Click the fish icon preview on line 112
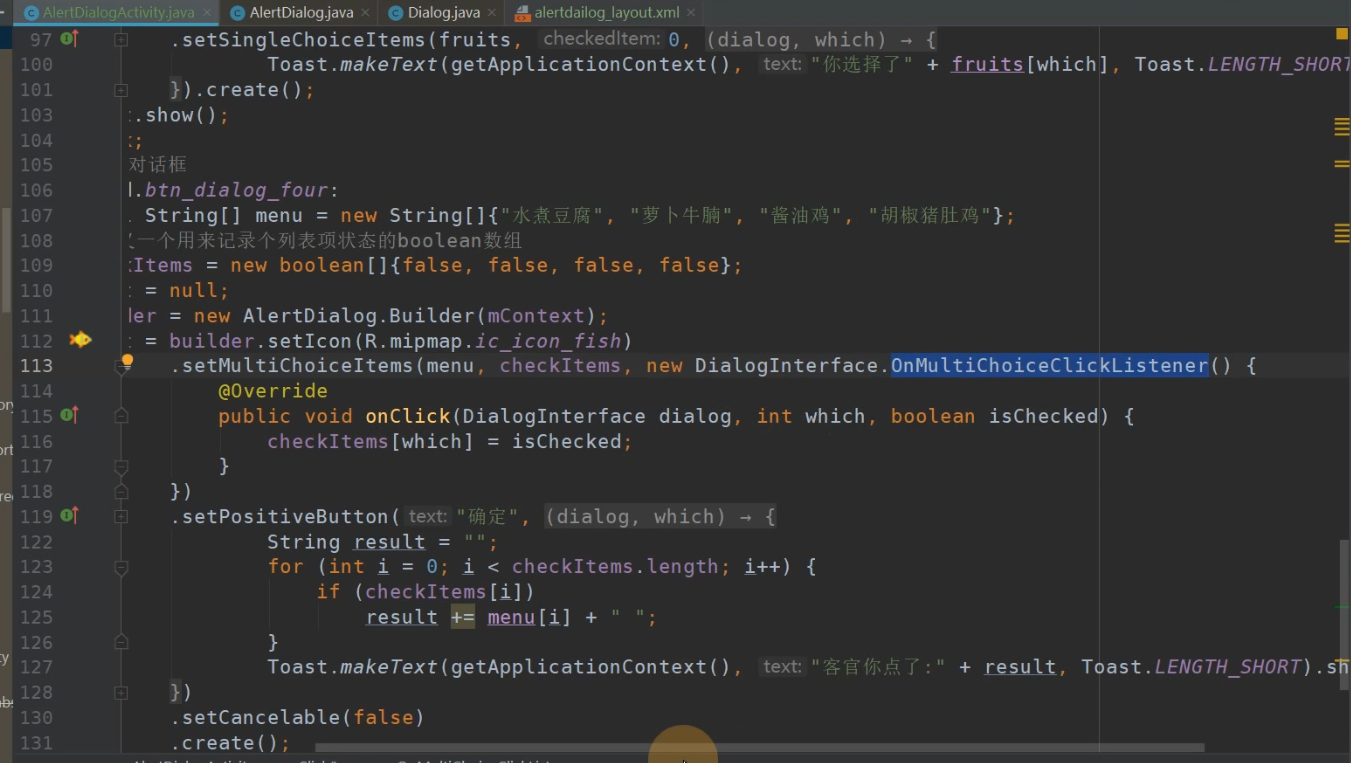This screenshot has width=1351, height=763. 79,340
